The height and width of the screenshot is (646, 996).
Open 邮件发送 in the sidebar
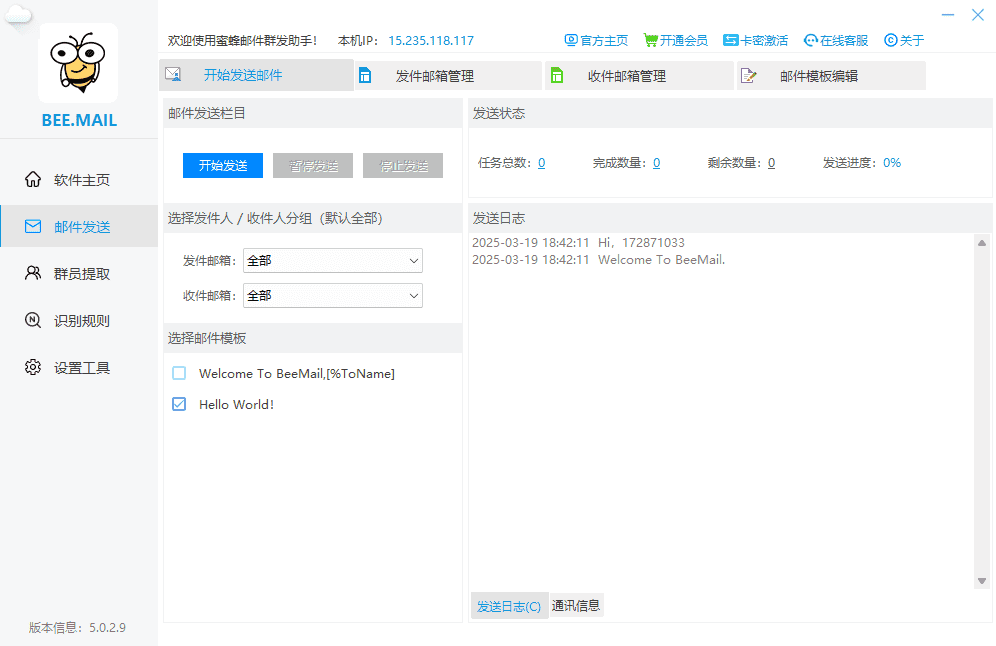(79, 226)
